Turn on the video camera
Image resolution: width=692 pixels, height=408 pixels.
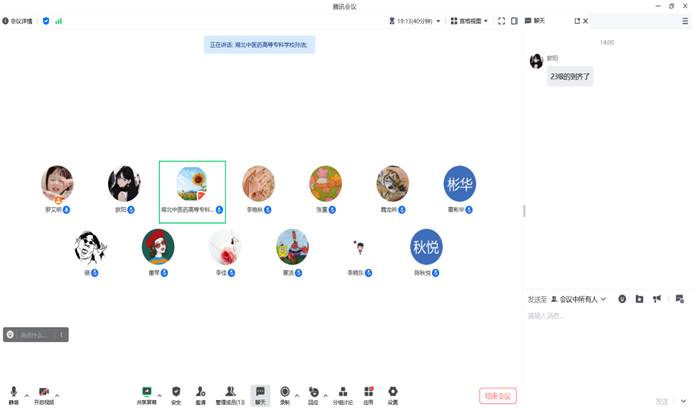44,395
